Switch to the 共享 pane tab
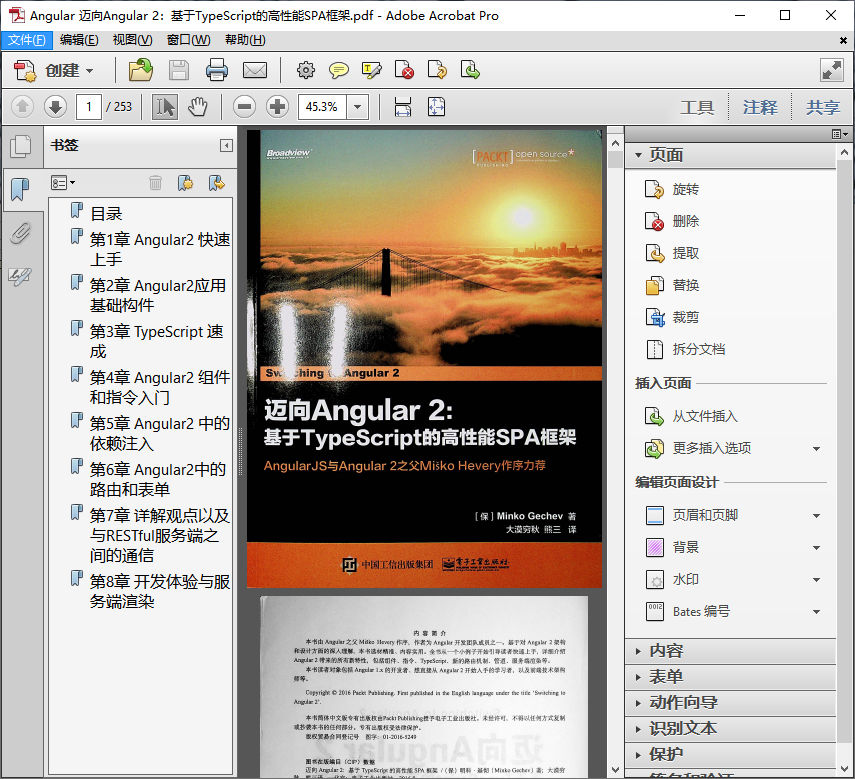855x779 pixels. pyautogui.click(x=823, y=107)
